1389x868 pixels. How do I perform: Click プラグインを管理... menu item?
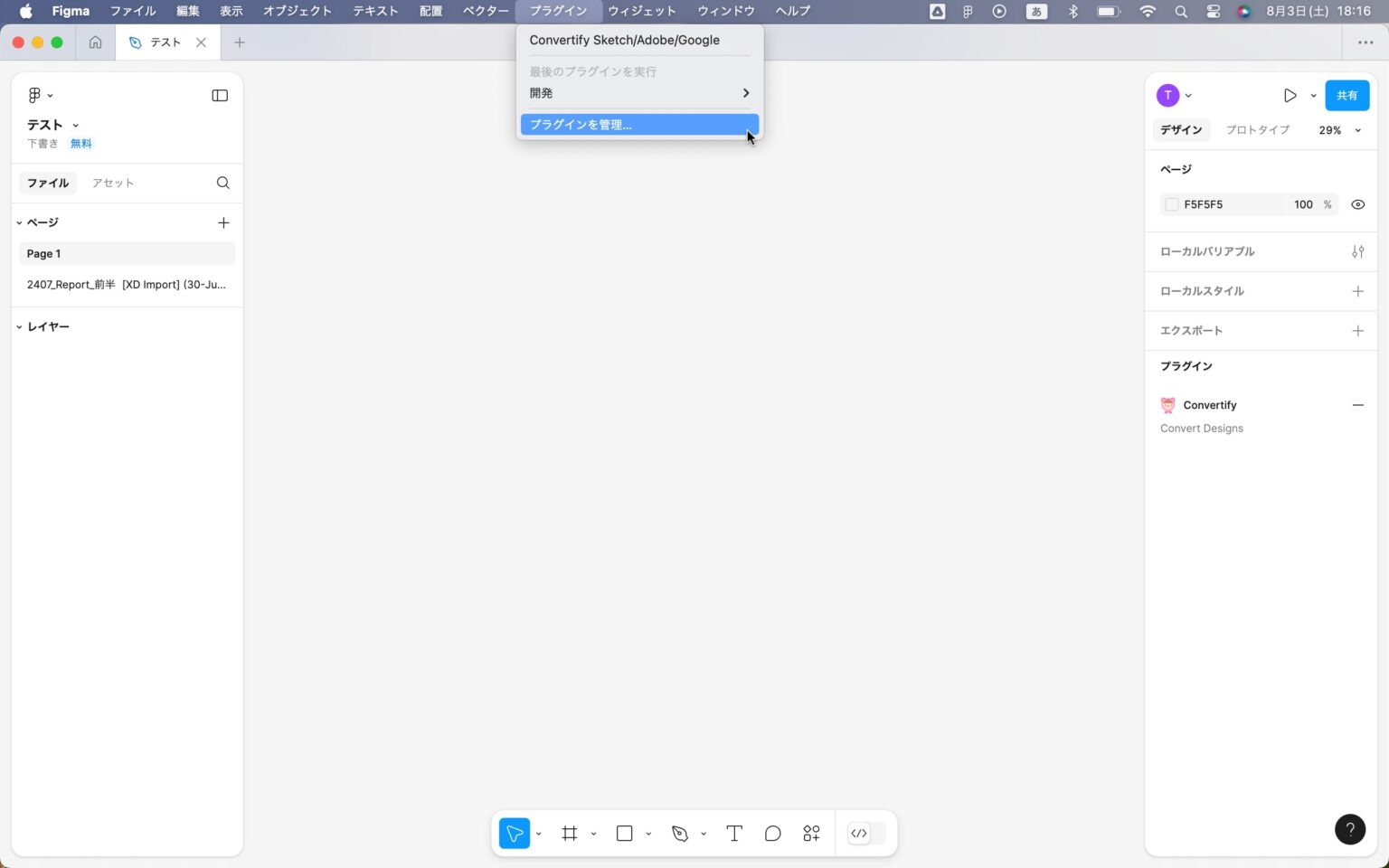coord(638,125)
